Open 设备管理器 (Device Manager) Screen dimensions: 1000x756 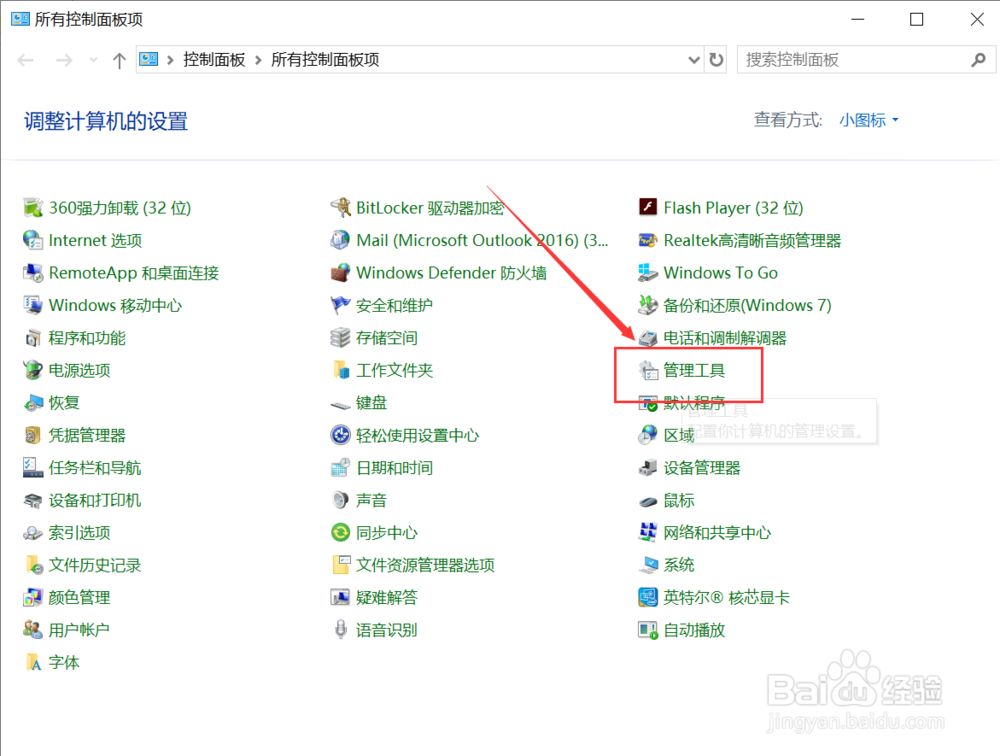(x=704, y=467)
